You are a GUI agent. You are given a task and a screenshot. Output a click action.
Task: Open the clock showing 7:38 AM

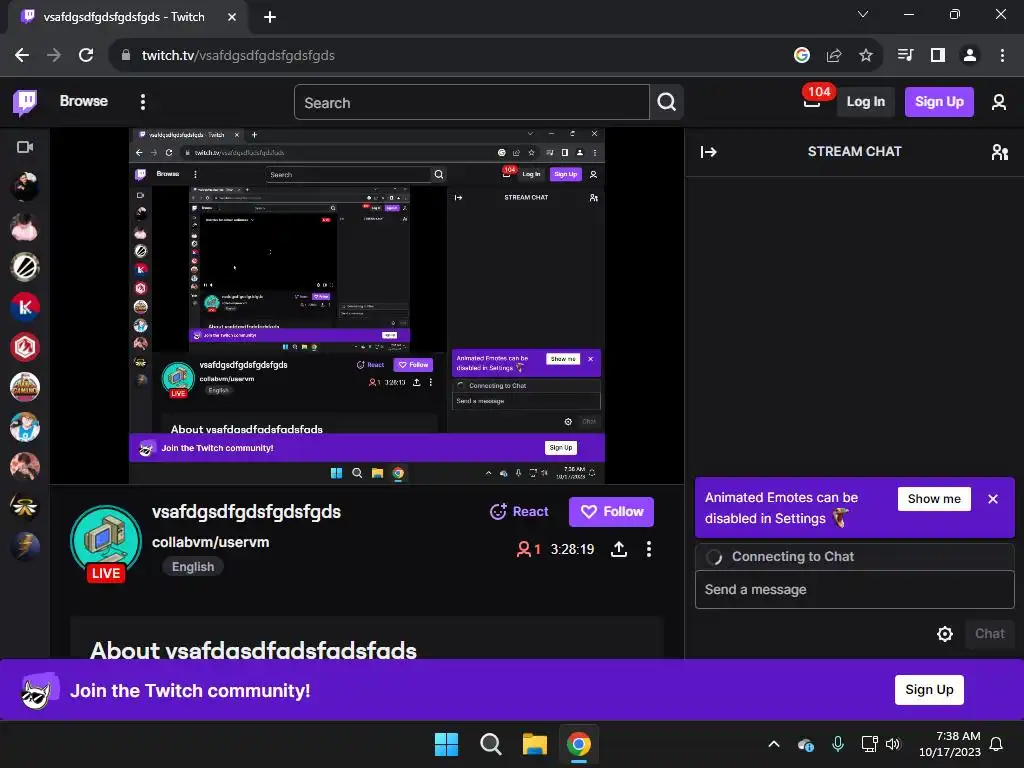[x=950, y=744]
